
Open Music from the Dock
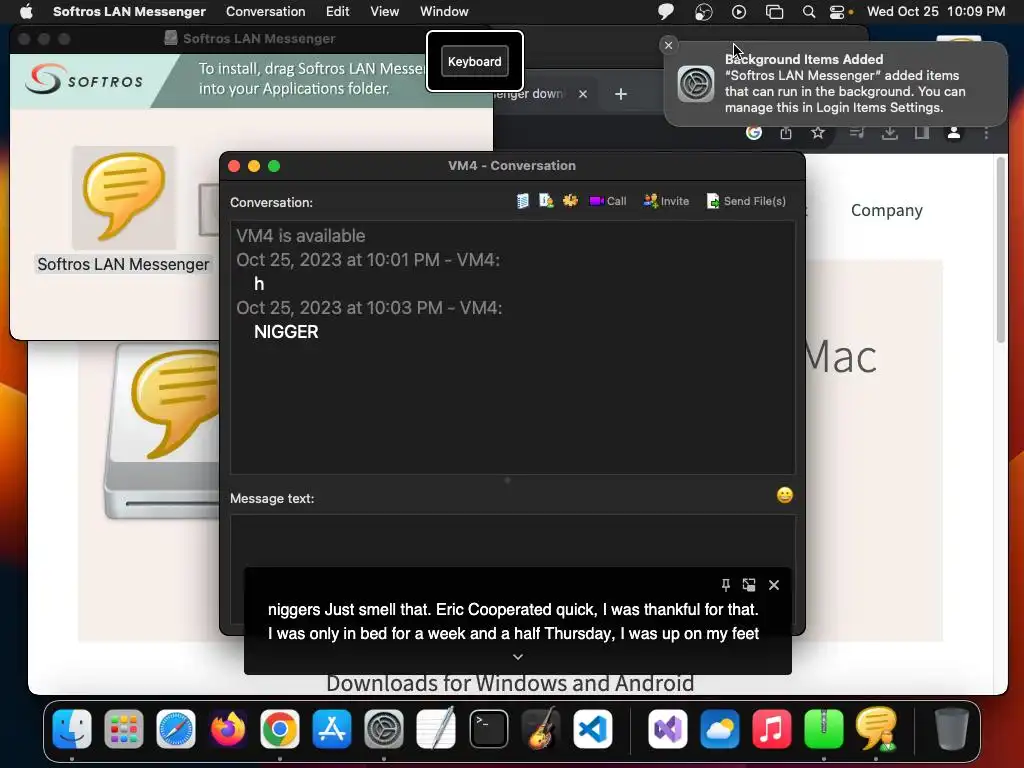771,729
